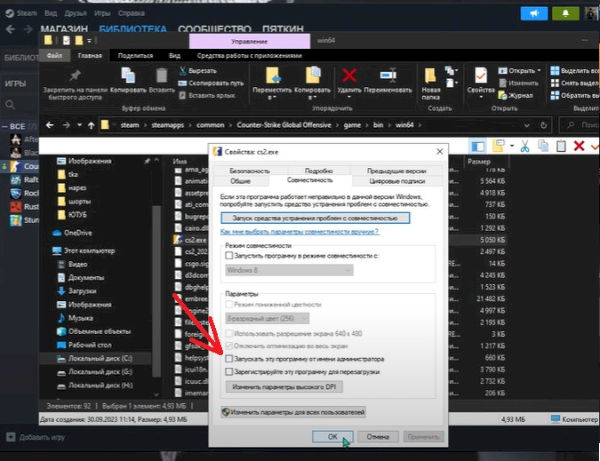The height and width of the screenshot is (461, 600).
Task: Click the manual compatibility settings help link
Action: (x=299, y=231)
